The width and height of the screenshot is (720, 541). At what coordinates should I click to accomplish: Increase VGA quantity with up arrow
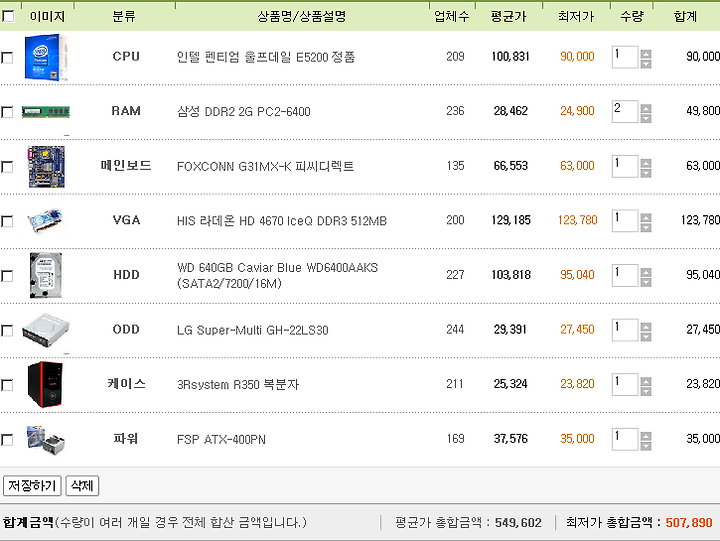(x=646, y=217)
